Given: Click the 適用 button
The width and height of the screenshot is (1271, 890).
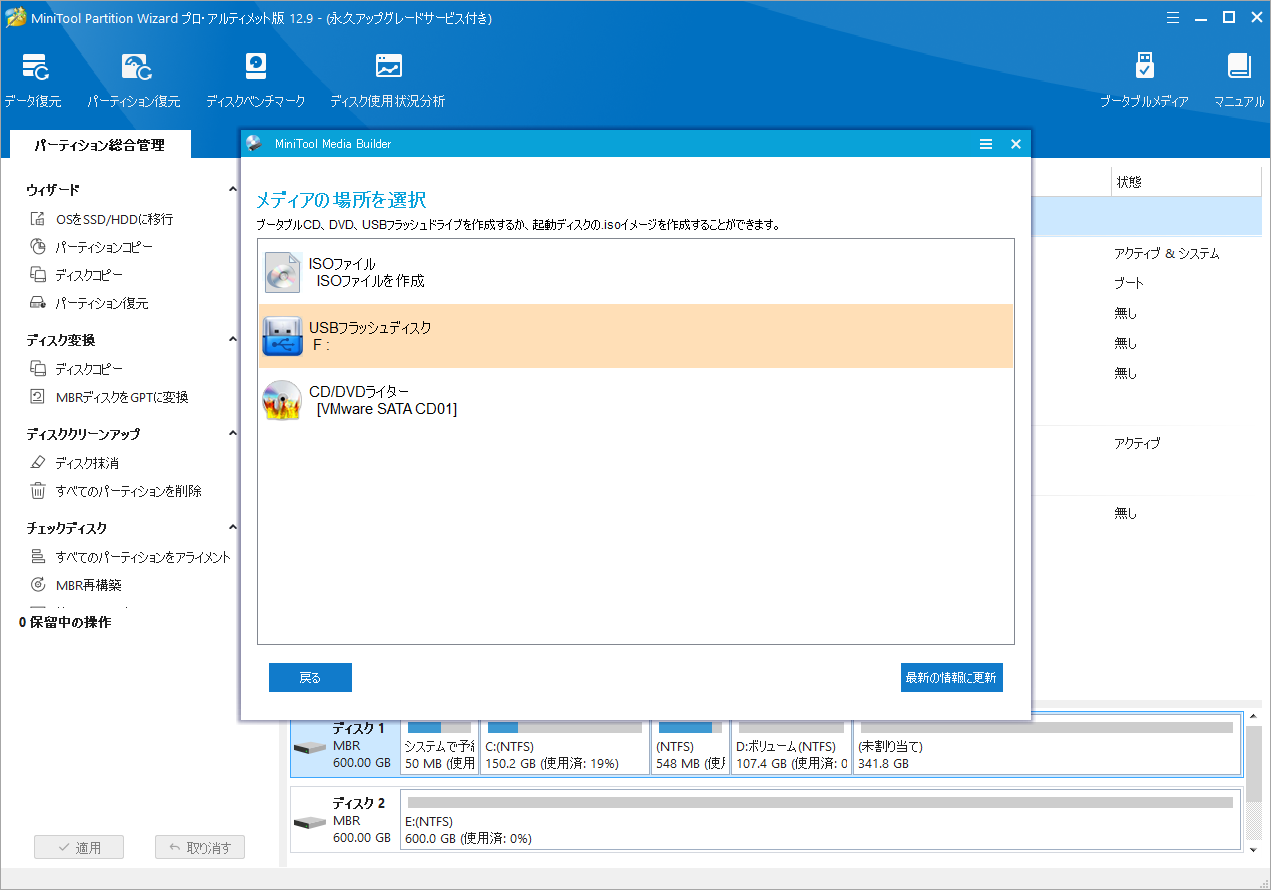Looking at the screenshot, I should 79,847.
